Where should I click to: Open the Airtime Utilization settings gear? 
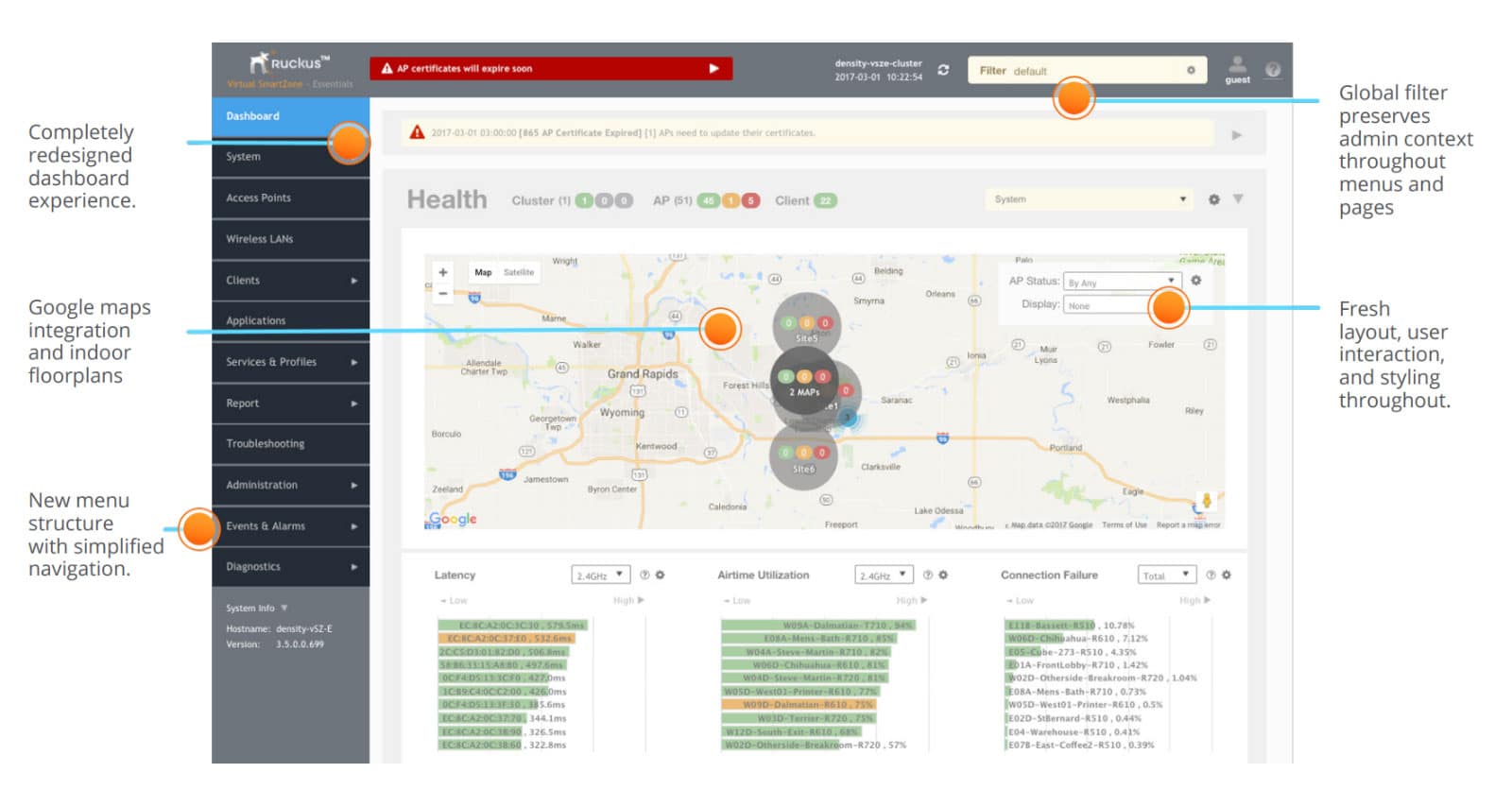943,575
